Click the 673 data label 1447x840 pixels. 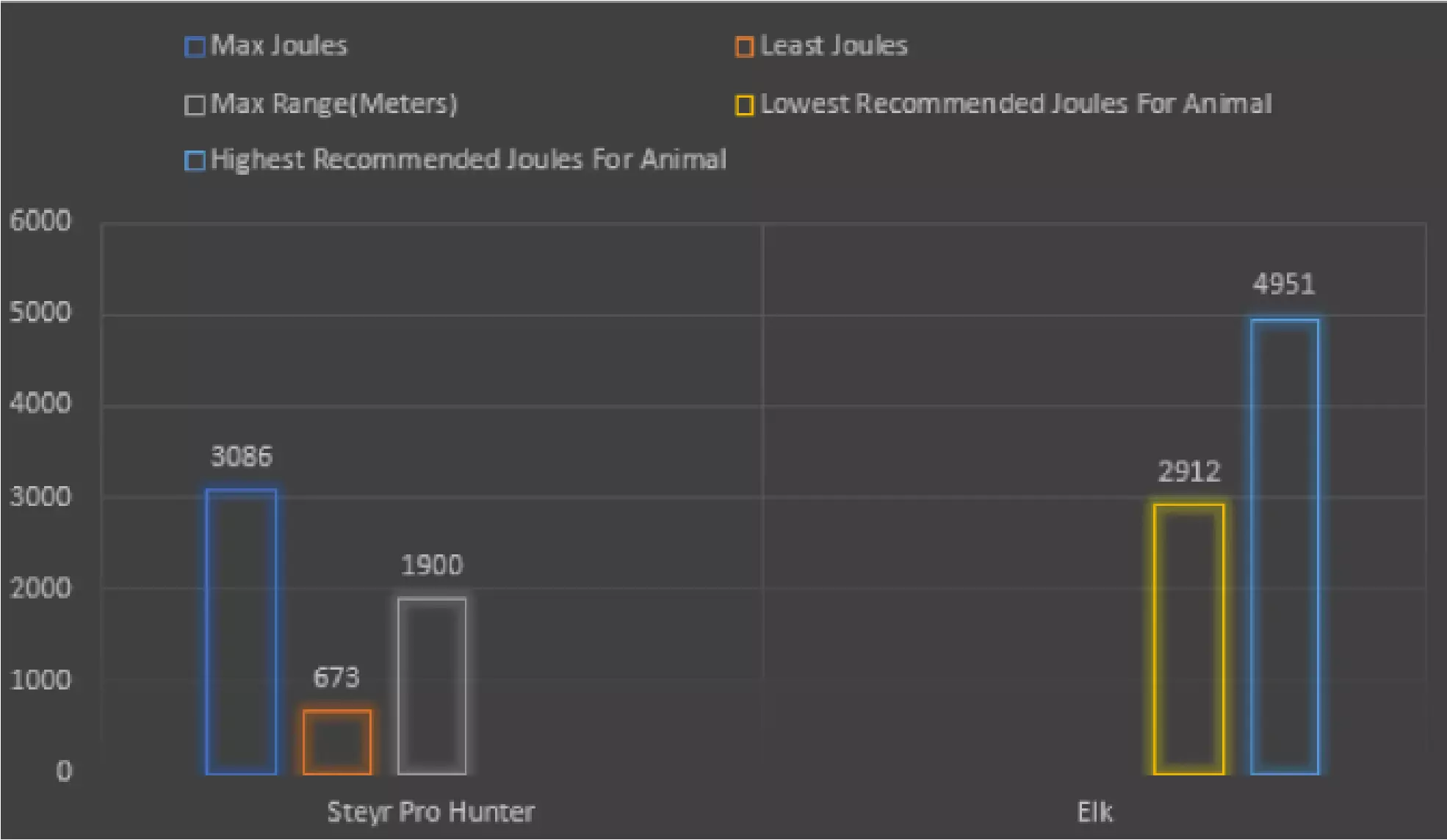336,677
